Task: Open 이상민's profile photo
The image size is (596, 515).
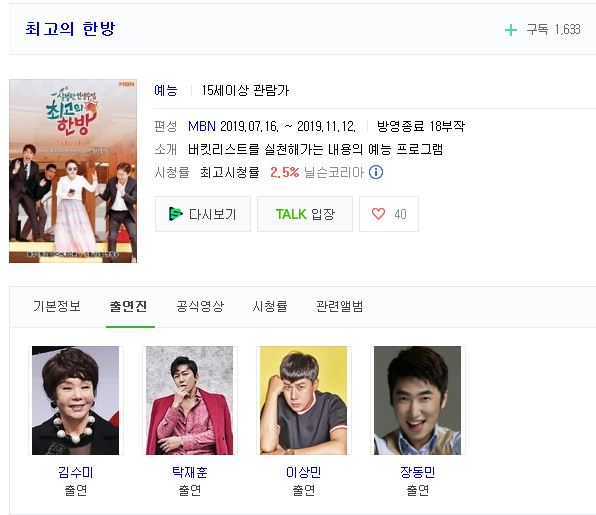Action: click(x=303, y=400)
